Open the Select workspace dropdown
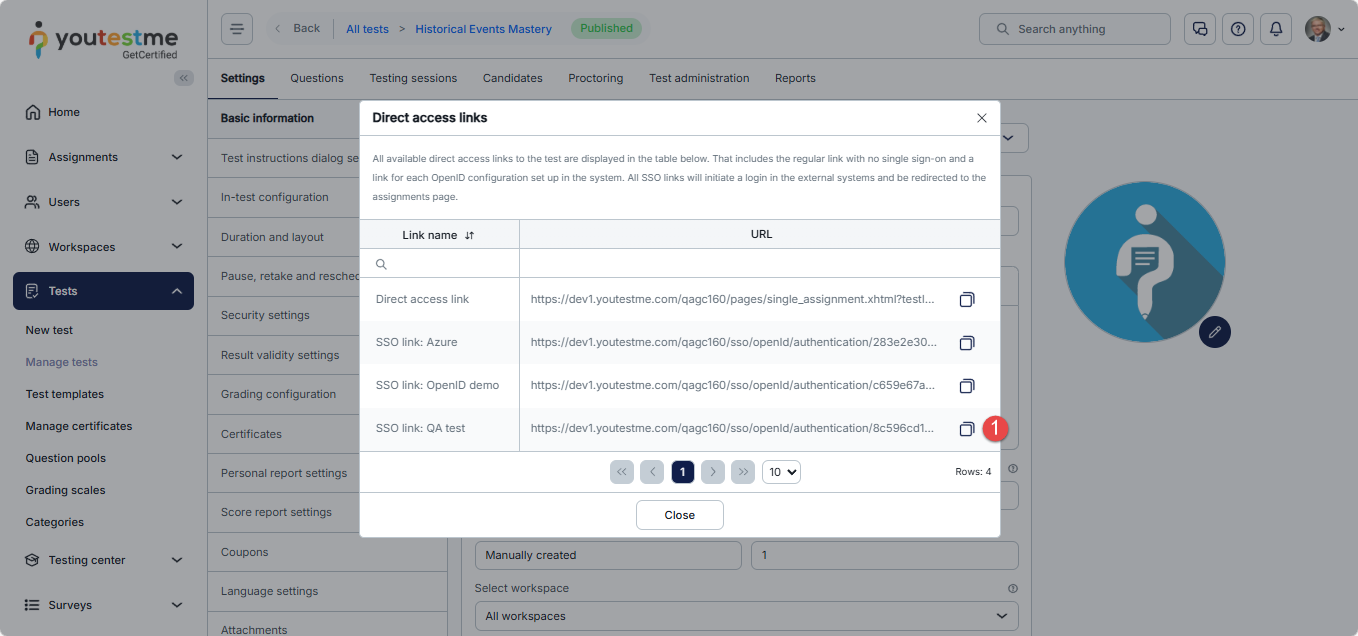Screen dimensions: 1358x636 pos(746,616)
